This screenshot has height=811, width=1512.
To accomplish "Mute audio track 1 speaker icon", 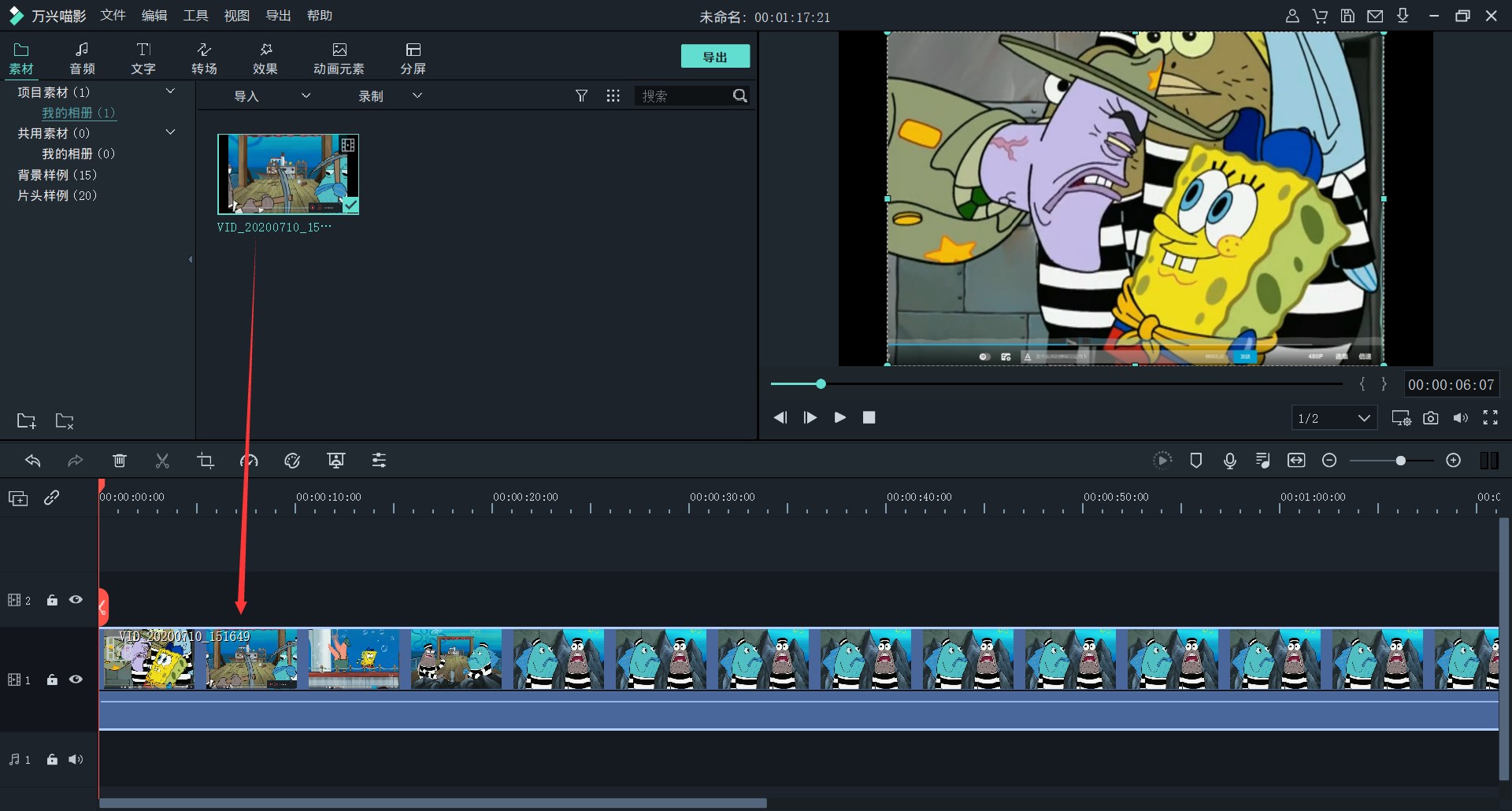I will (x=76, y=760).
